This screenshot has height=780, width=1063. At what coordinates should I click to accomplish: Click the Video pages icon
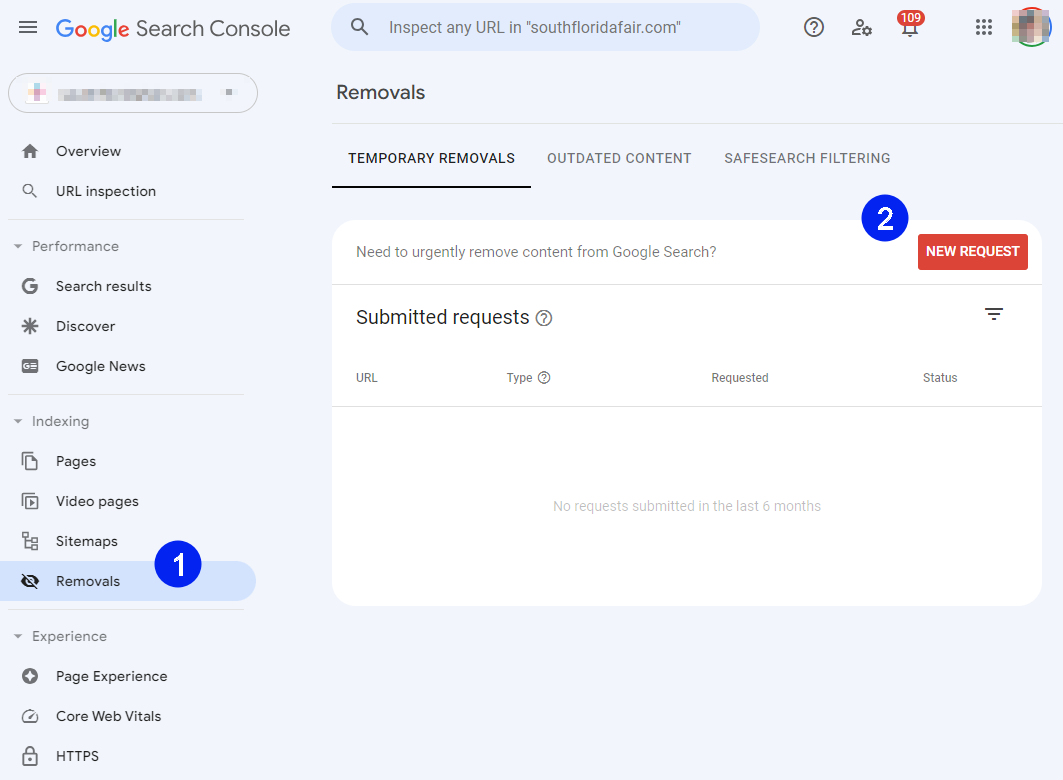click(x=30, y=501)
